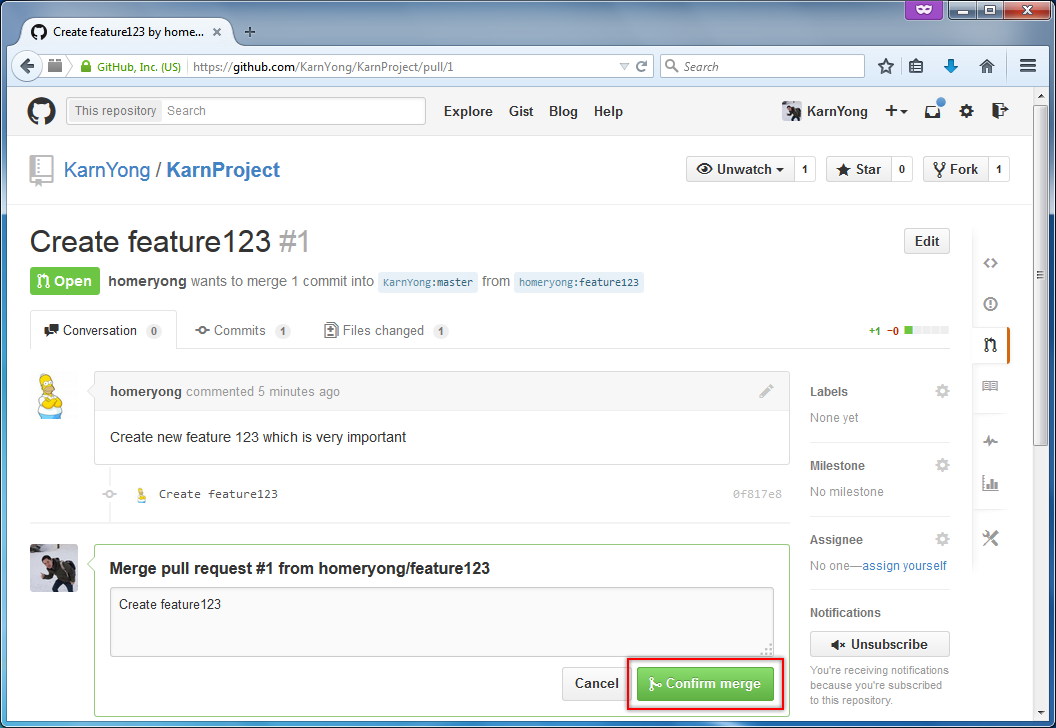Toggle notifications with the Unsubscribe button
The height and width of the screenshot is (728, 1056).
(x=879, y=644)
